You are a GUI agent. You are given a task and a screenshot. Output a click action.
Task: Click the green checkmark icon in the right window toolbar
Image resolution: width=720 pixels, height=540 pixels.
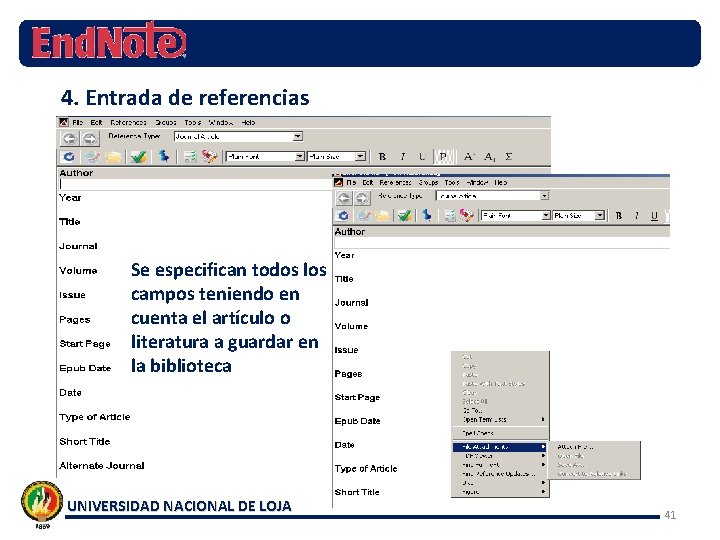pos(404,216)
